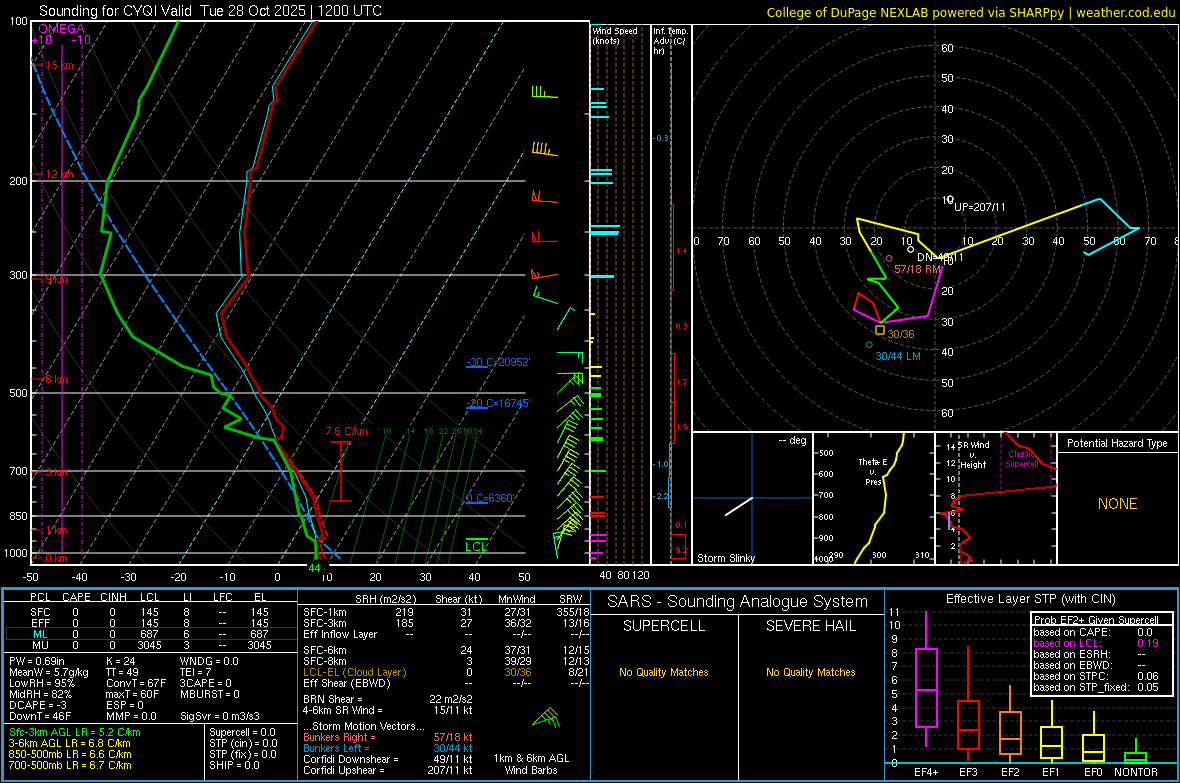Viewport: 1180px width, 783px height.
Task: Click the 'EF2' axis label
Action: [x=1010, y=772]
